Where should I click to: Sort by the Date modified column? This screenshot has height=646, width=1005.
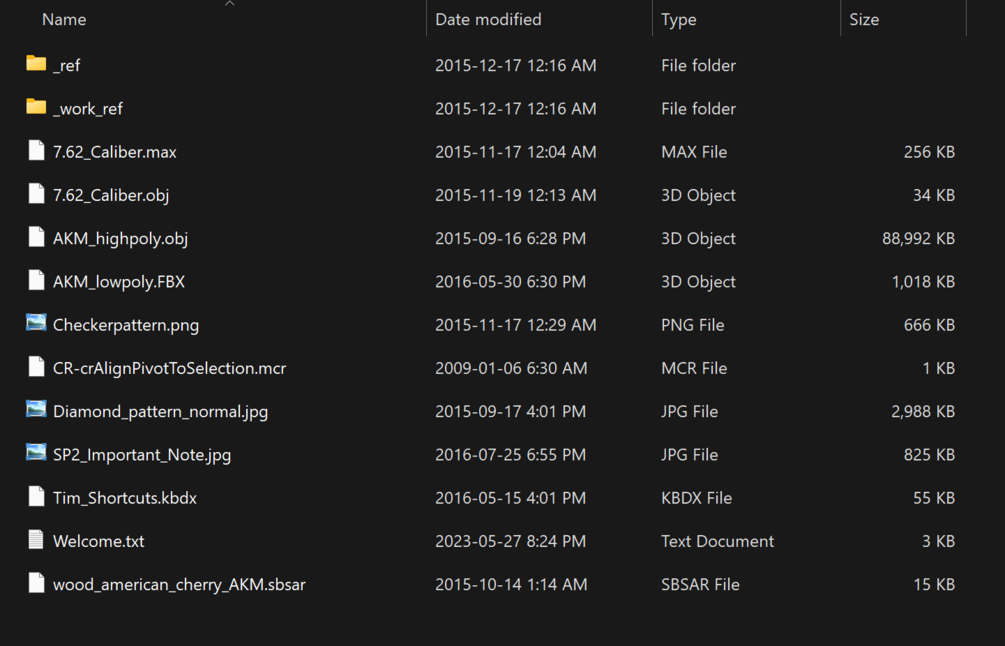pyautogui.click(x=488, y=20)
